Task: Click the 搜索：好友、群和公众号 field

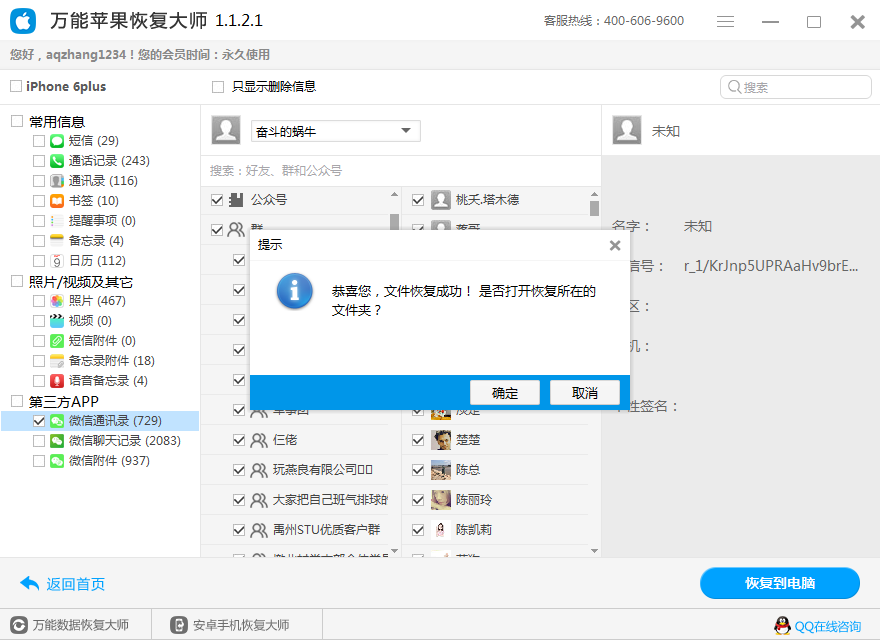Action: click(x=401, y=171)
